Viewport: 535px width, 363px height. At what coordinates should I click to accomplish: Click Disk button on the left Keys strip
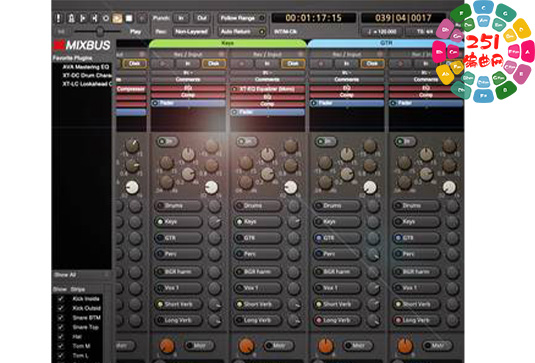pyautogui.click(x=214, y=63)
